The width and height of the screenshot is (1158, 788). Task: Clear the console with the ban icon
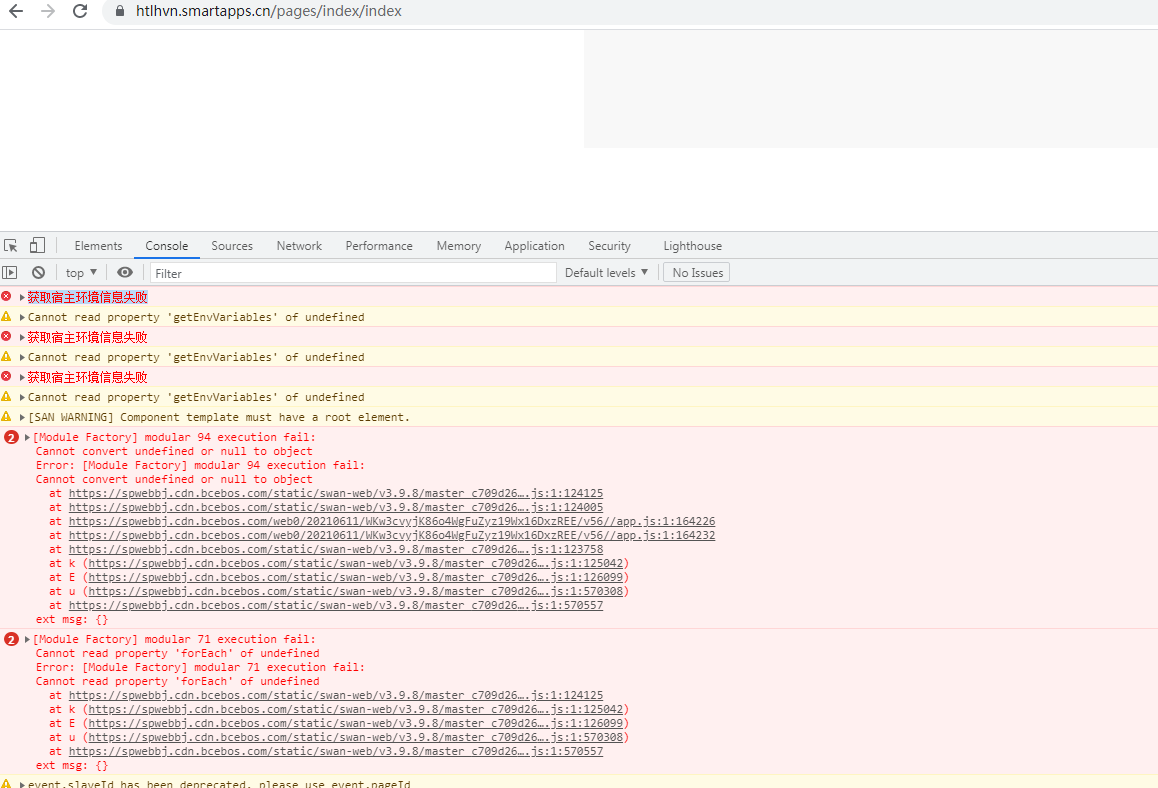38,273
